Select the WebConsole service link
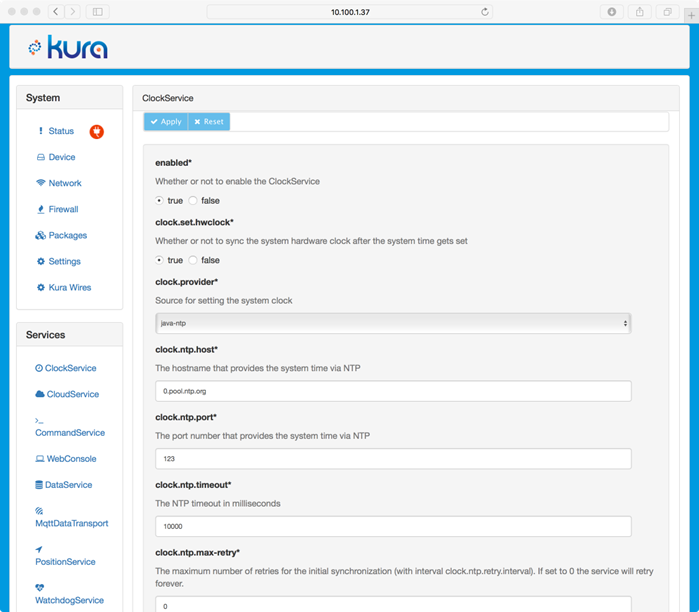699x612 pixels. click(71, 458)
